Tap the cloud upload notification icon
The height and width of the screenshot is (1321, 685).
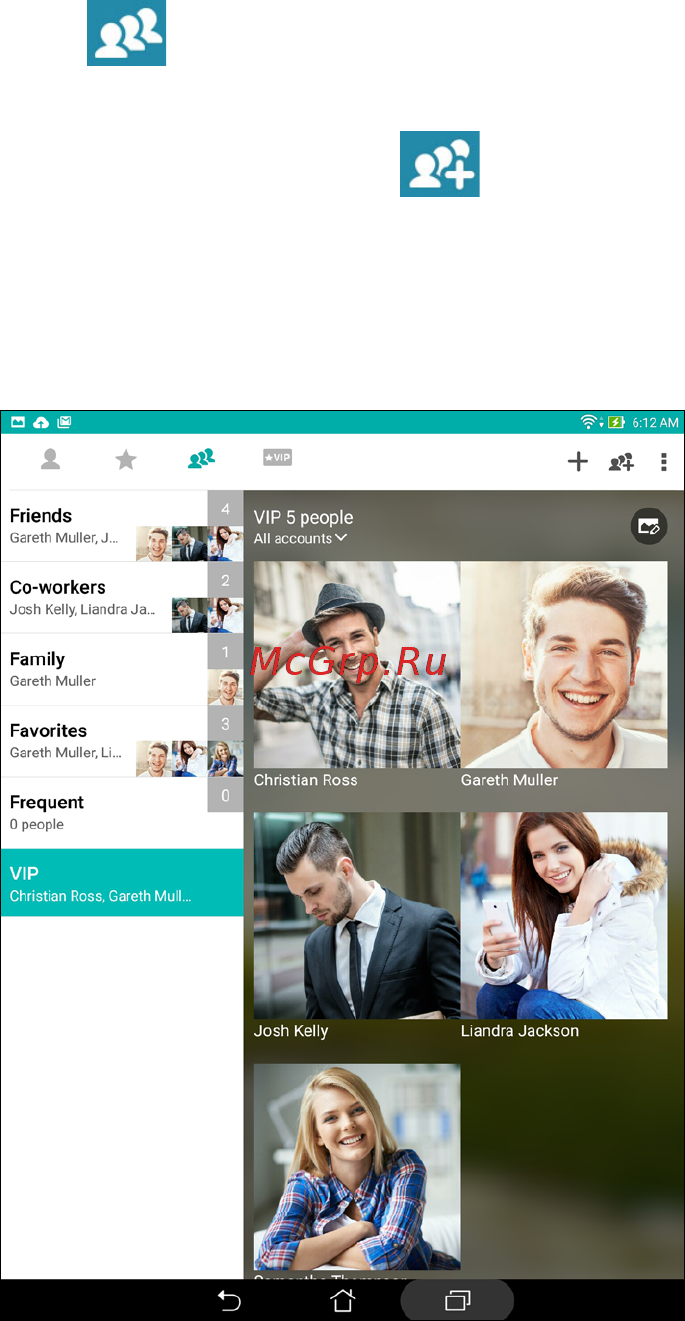[41, 422]
